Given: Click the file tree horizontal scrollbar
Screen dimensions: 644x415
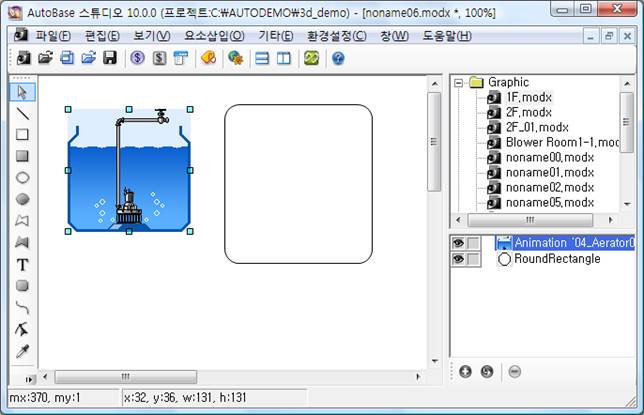Looking at the screenshot, I should (530, 220).
